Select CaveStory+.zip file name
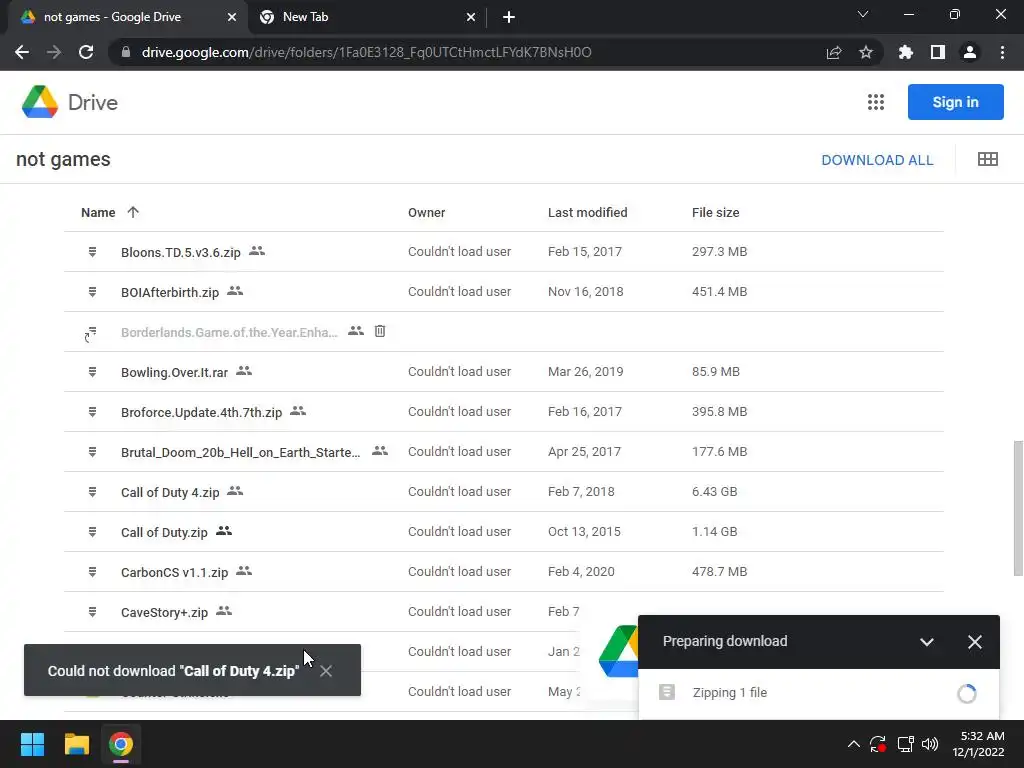This screenshot has height=768, width=1024. (x=165, y=613)
